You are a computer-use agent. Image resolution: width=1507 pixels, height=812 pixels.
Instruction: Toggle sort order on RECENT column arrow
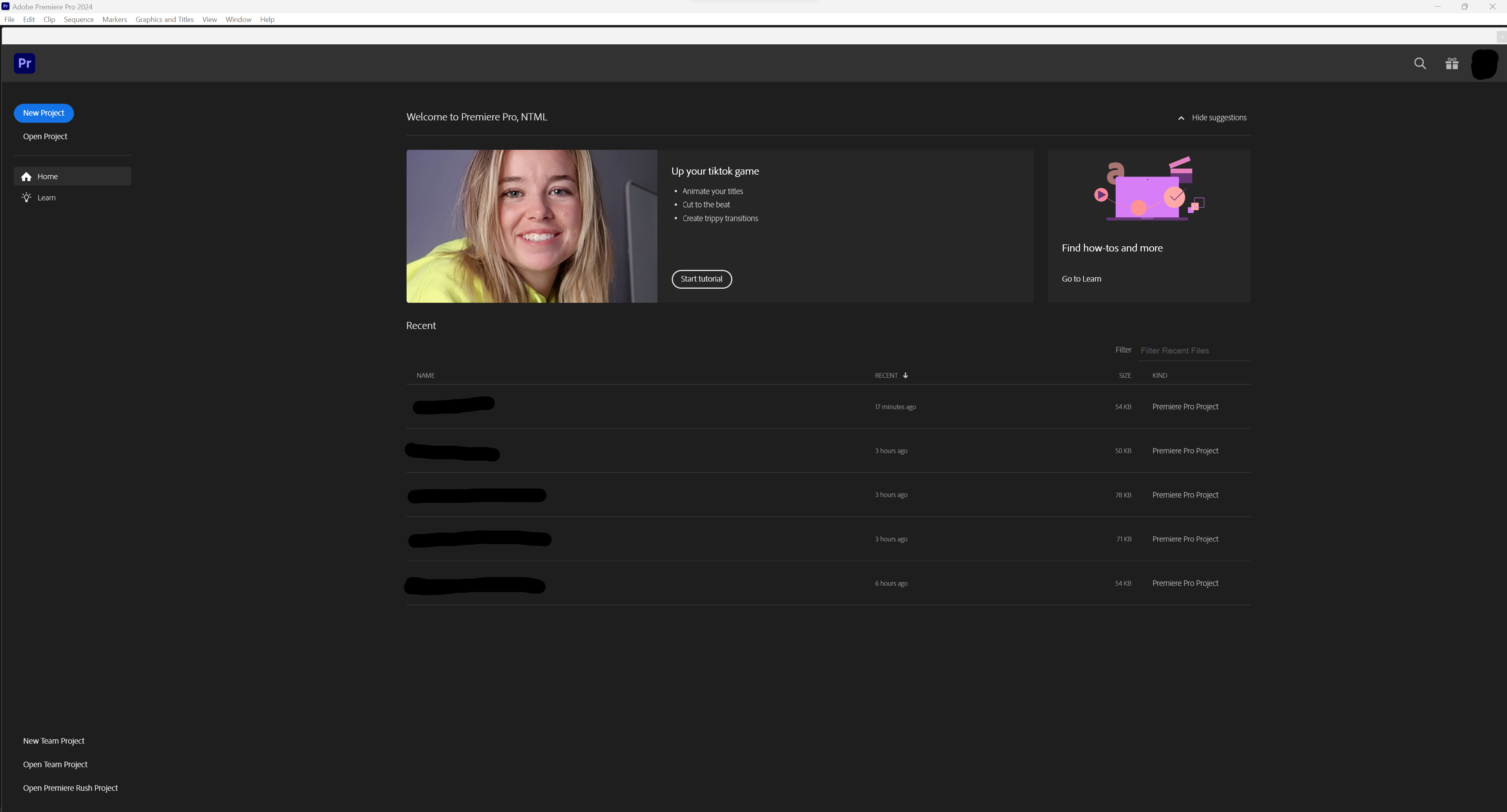[905, 375]
